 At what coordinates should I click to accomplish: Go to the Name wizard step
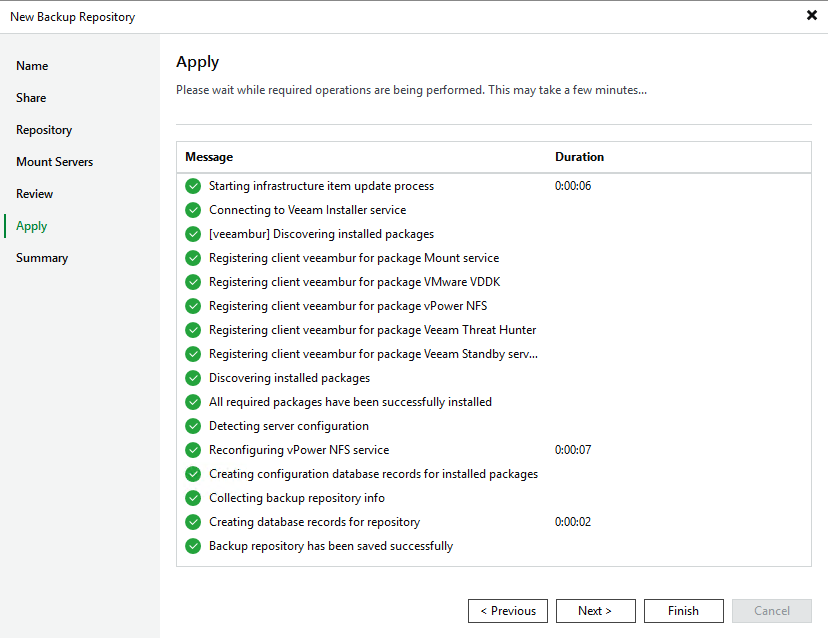[32, 66]
